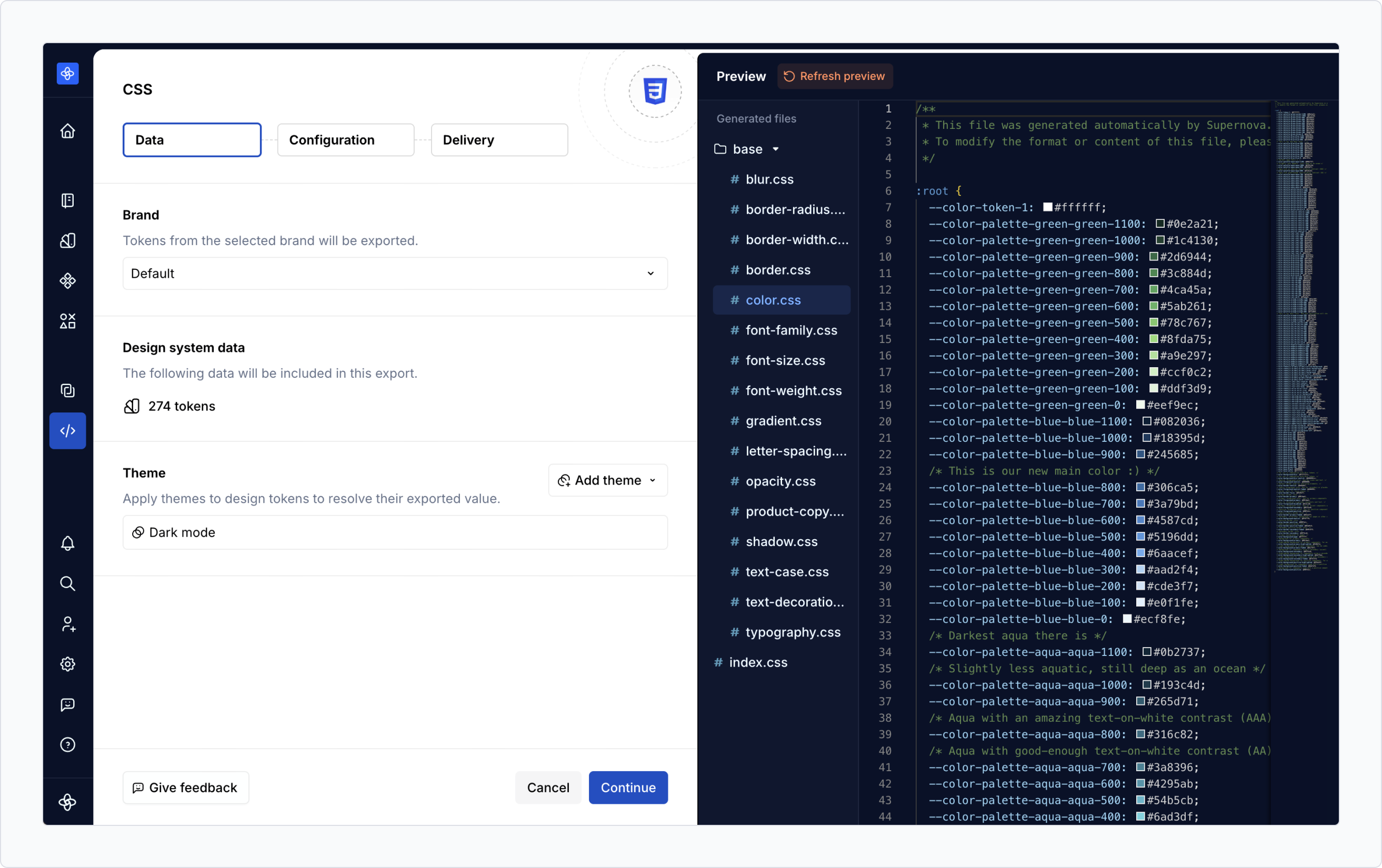Click the Give feedback button
The height and width of the screenshot is (868, 1382).
tap(185, 787)
